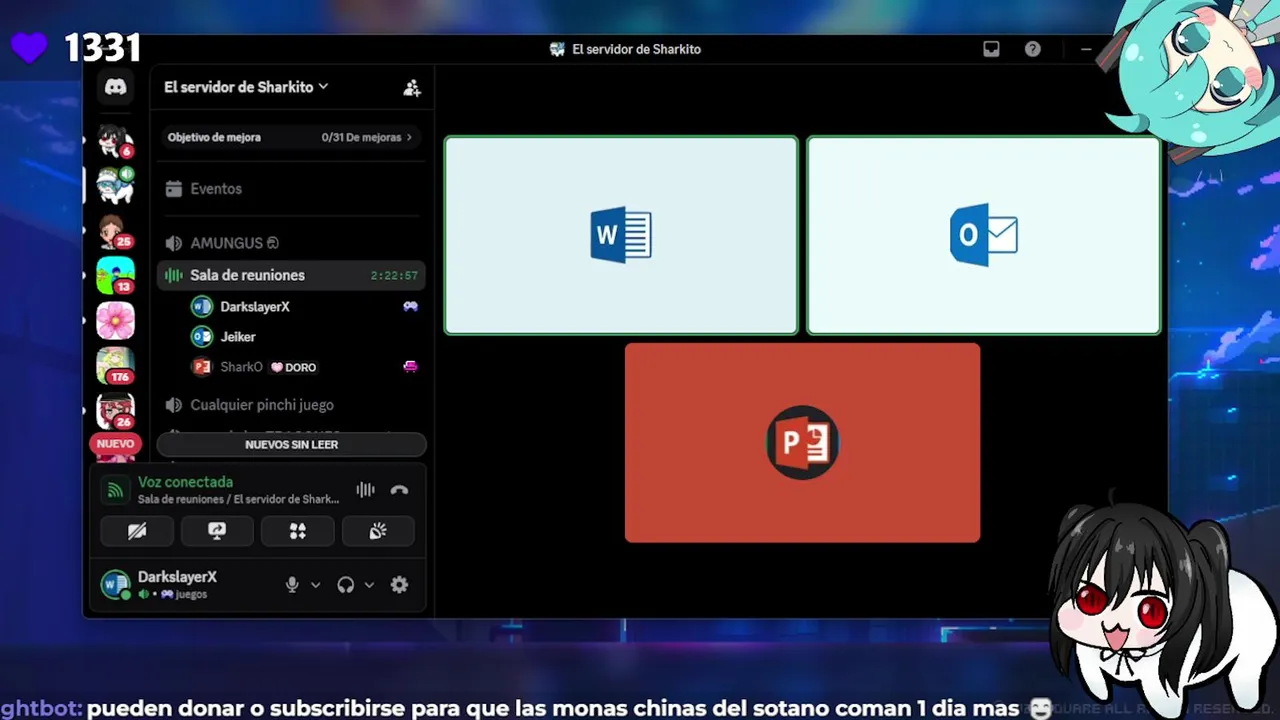Focus the PowerPoint avatar video tile
Screen dimensions: 1280x720
(802, 443)
